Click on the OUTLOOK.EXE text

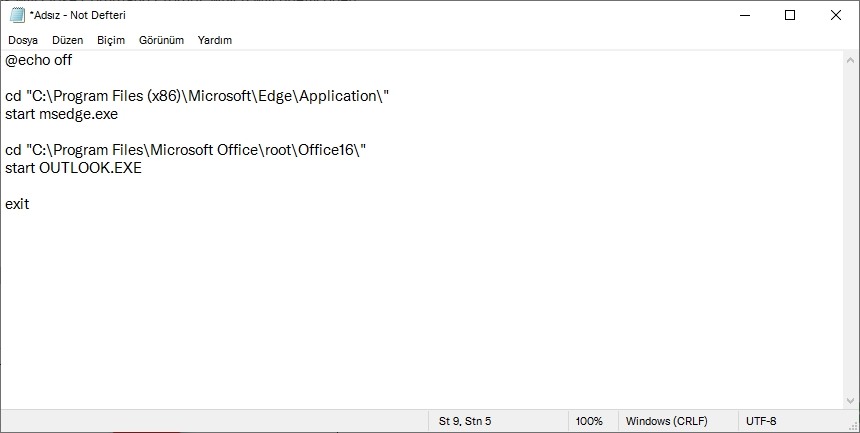click(90, 168)
